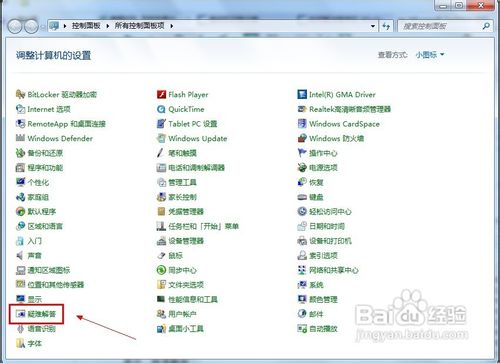The image size is (500, 363).
Task: Open BitLocker 驱动器加密 icon
Action: (20, 94)
